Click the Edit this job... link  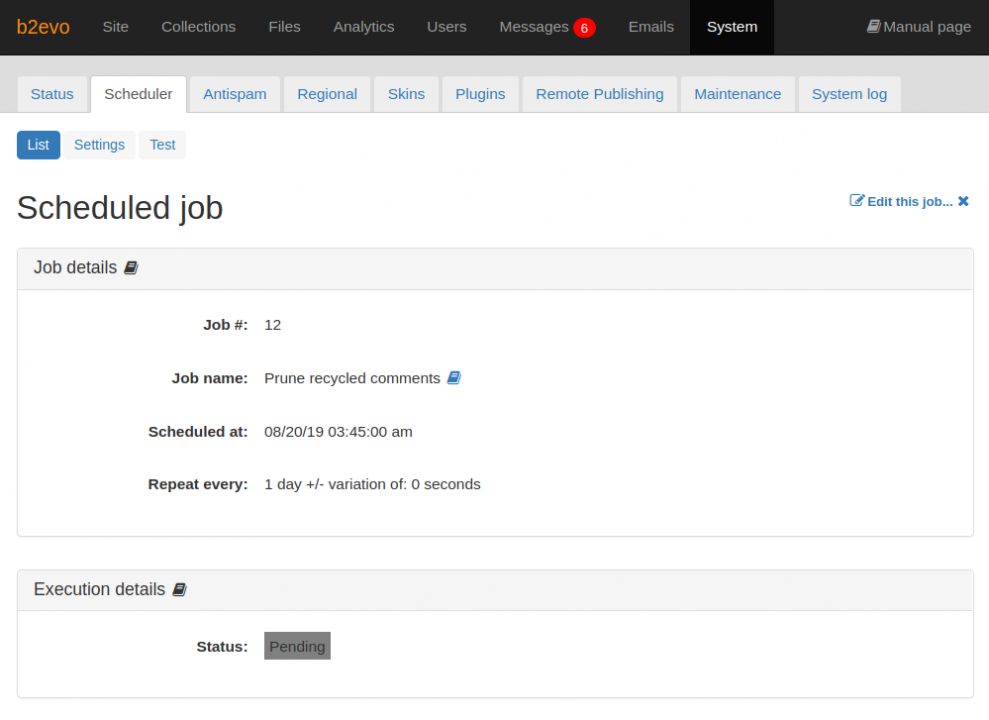[910, 202]
